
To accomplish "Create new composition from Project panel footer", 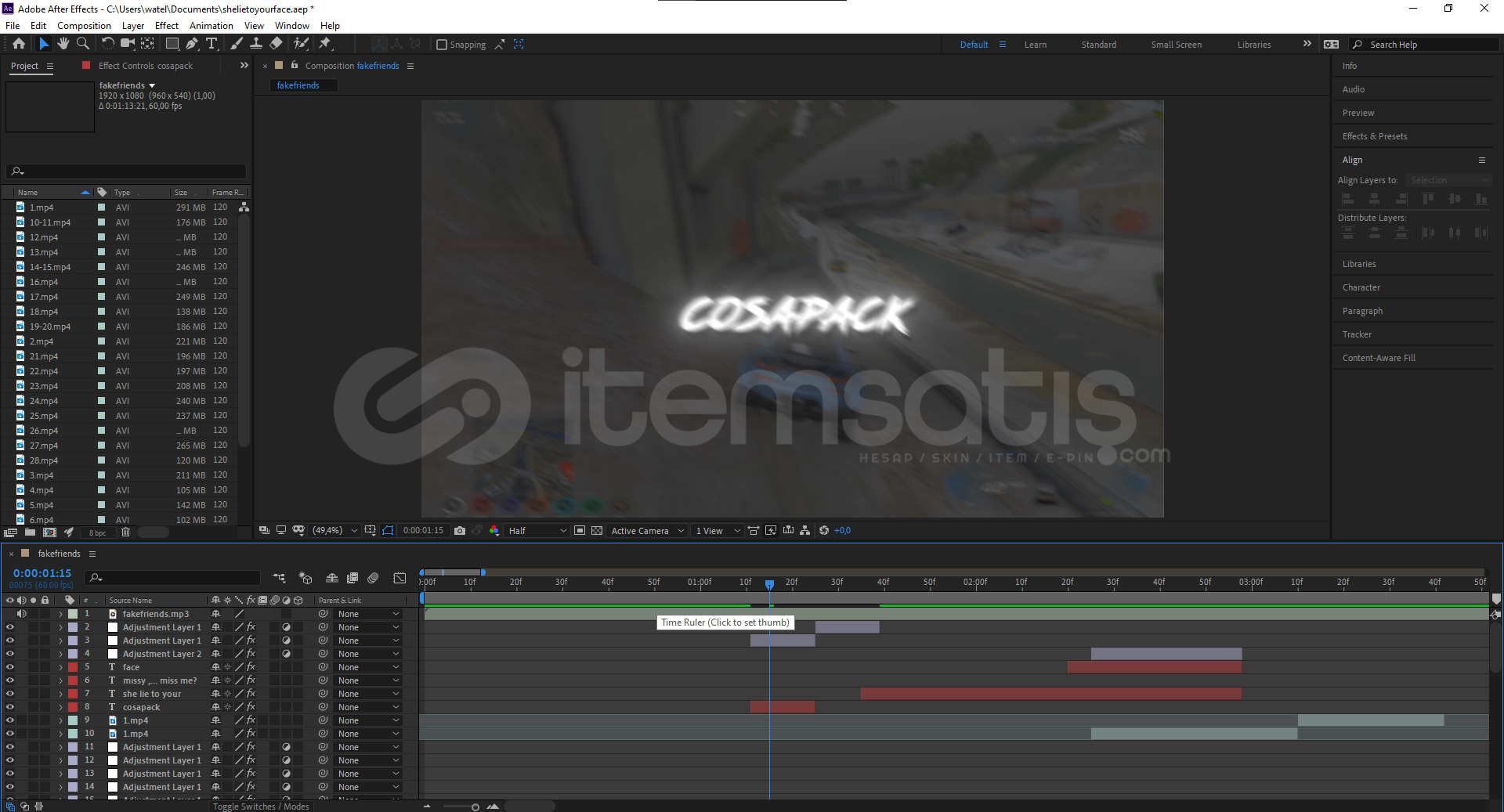I will coord(49,532).
